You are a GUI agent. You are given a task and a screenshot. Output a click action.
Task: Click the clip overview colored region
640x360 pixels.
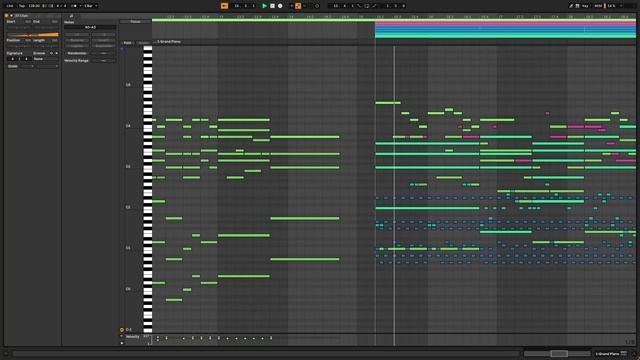pyautogui.click(x=505, y=30)
